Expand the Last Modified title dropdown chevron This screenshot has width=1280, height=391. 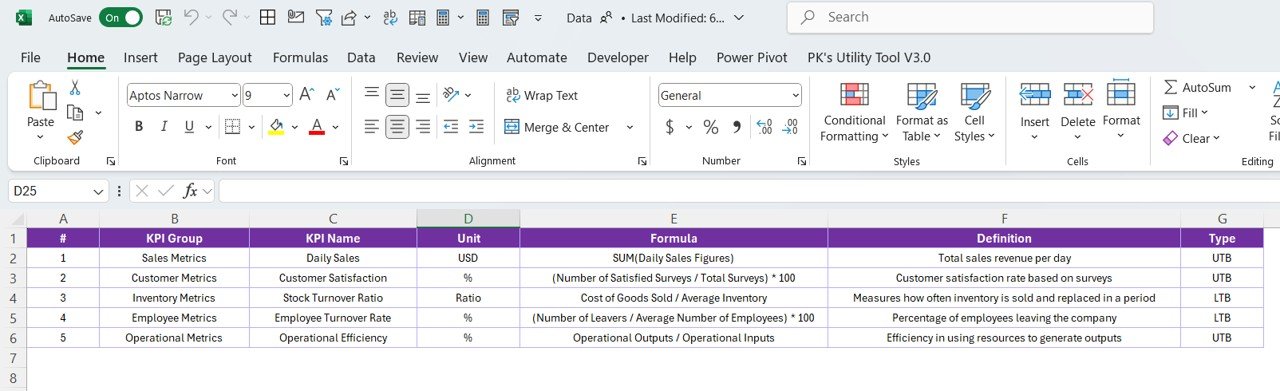(738, 18)
